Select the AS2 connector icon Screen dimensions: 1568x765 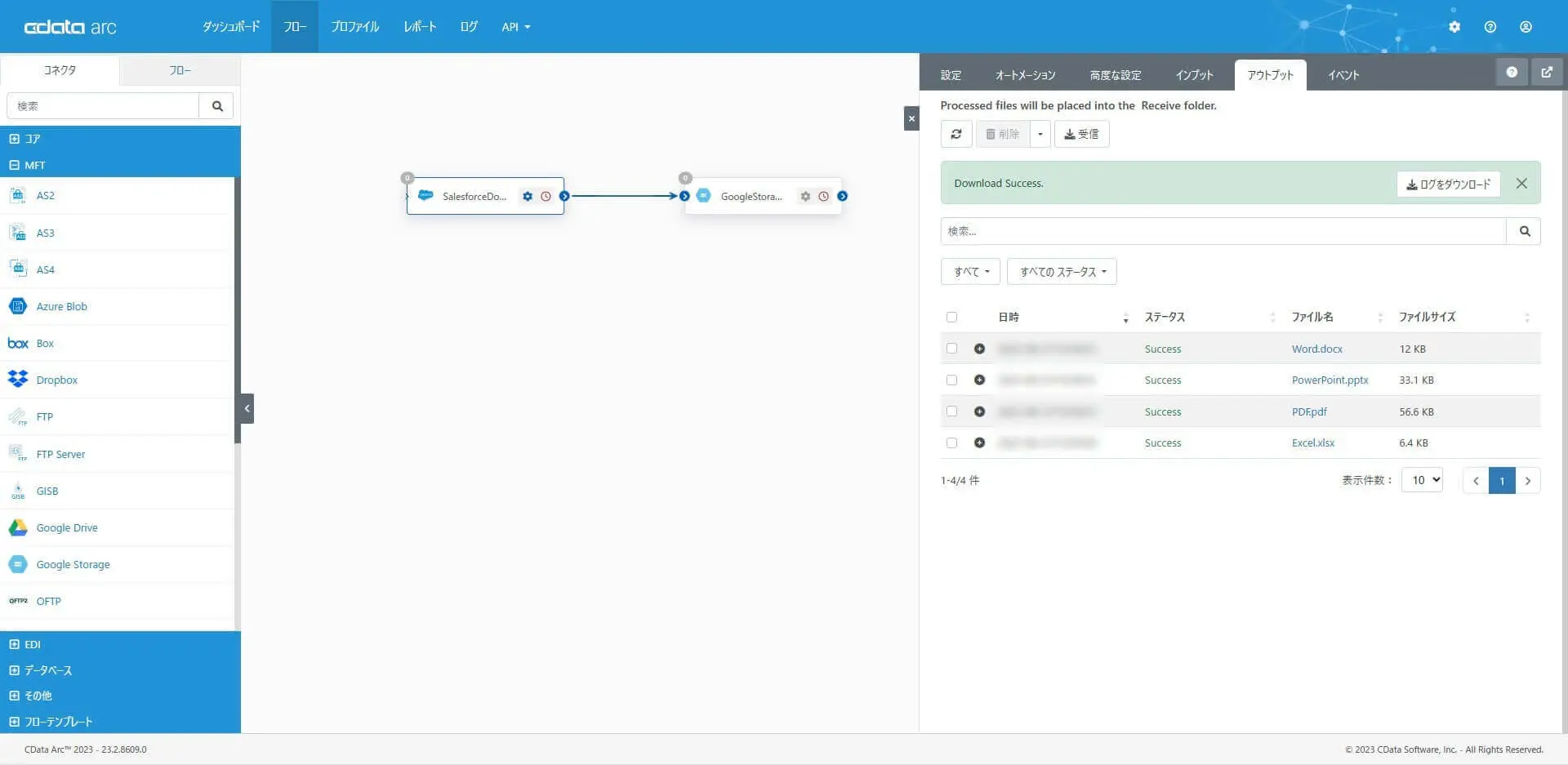18,195
